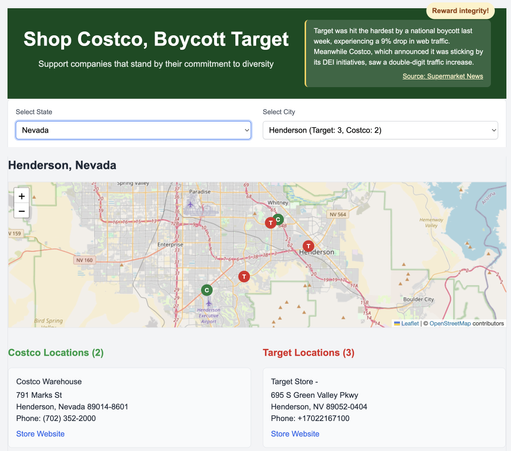
Task: Click the Leaflet flag logo
Action: (x=397, y=323)
